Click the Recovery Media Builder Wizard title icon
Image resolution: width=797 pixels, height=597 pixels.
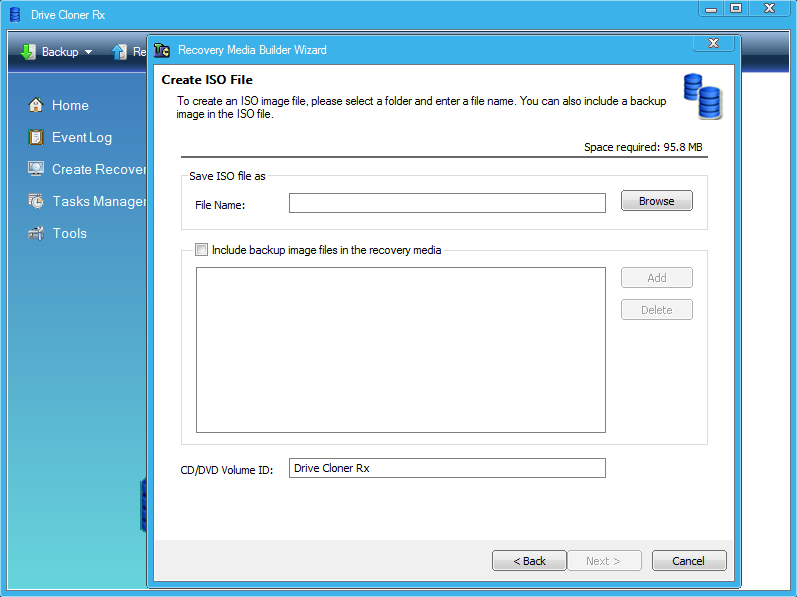tap(162, 50)
